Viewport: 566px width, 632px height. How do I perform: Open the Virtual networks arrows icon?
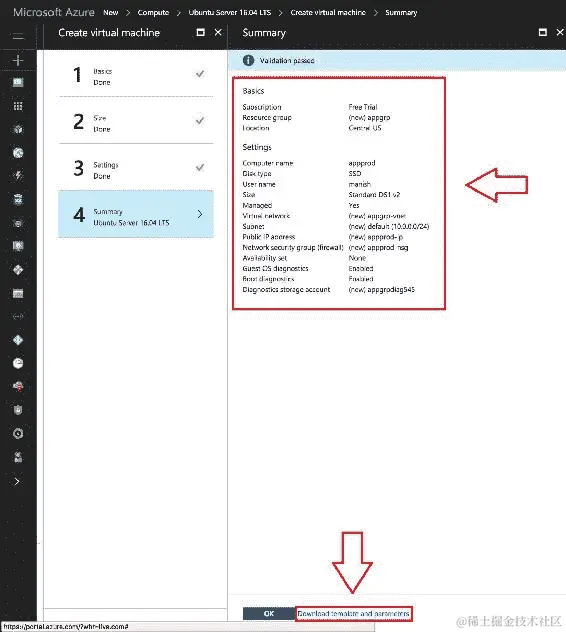(18, 316)
